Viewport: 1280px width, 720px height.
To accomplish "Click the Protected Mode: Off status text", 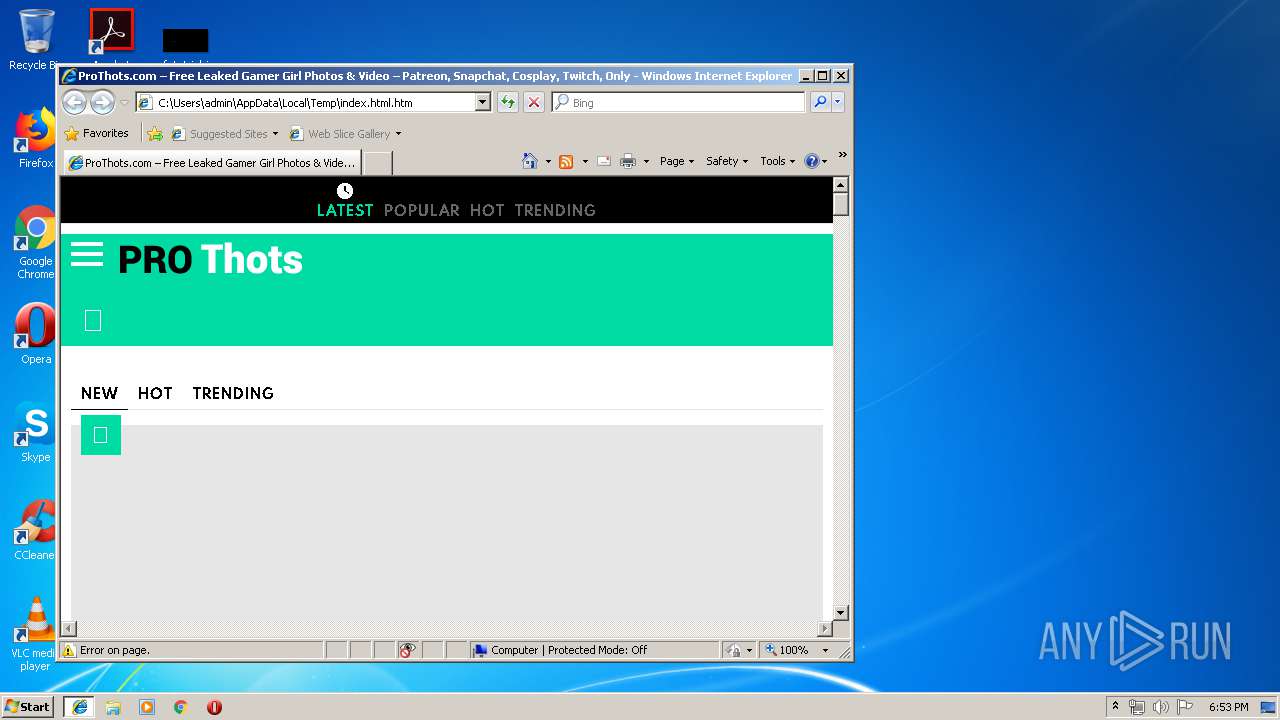I will [x=597, y=650].
